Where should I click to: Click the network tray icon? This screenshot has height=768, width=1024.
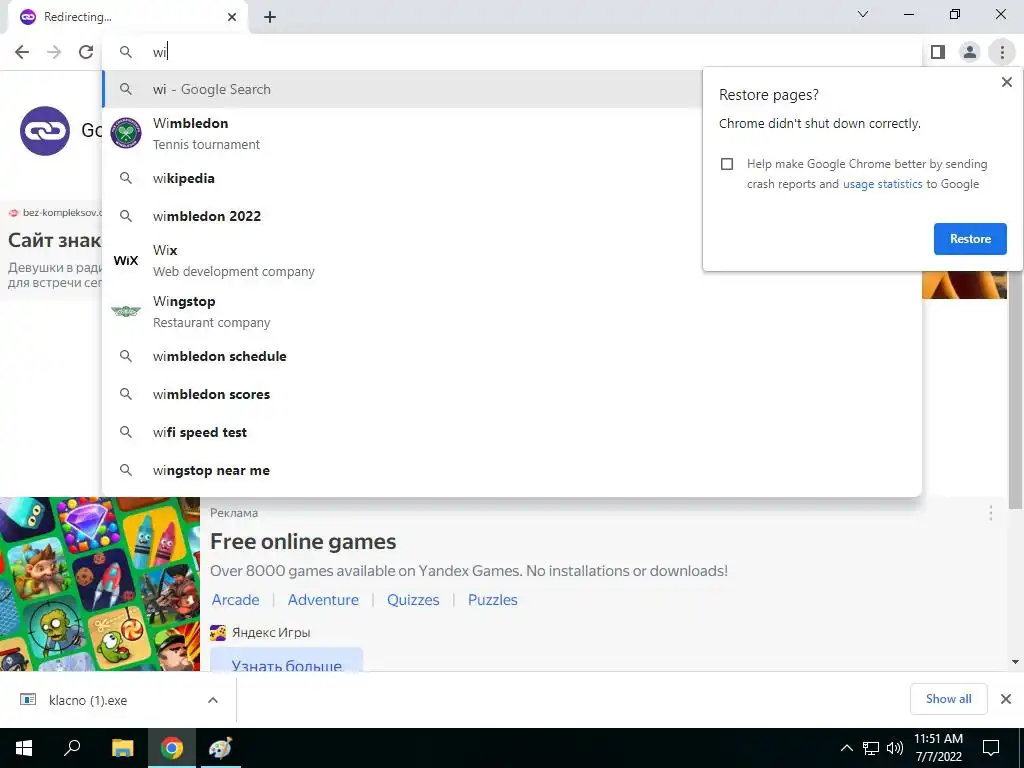click(x=871, y=748)
